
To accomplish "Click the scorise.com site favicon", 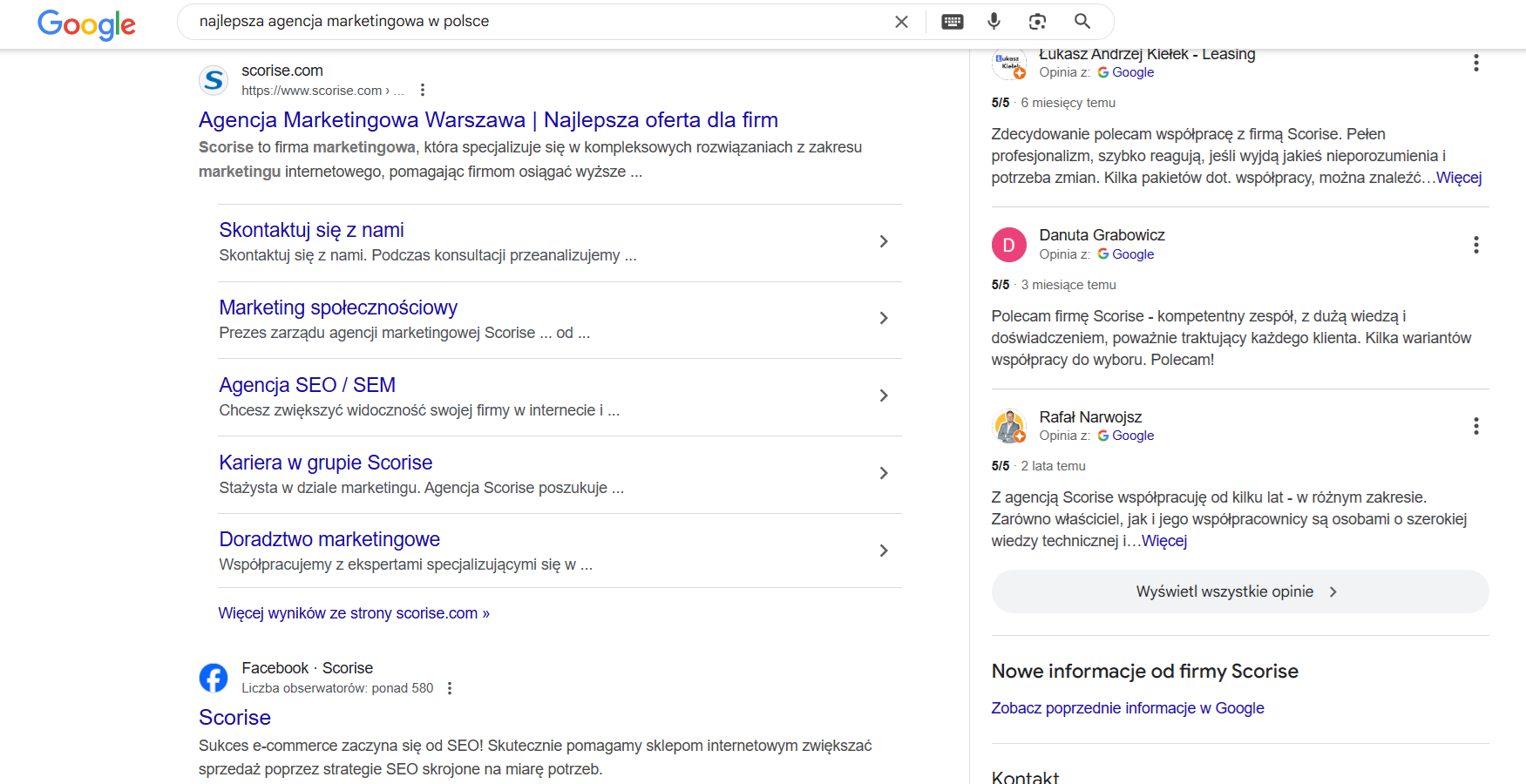I will click(214, 80).
